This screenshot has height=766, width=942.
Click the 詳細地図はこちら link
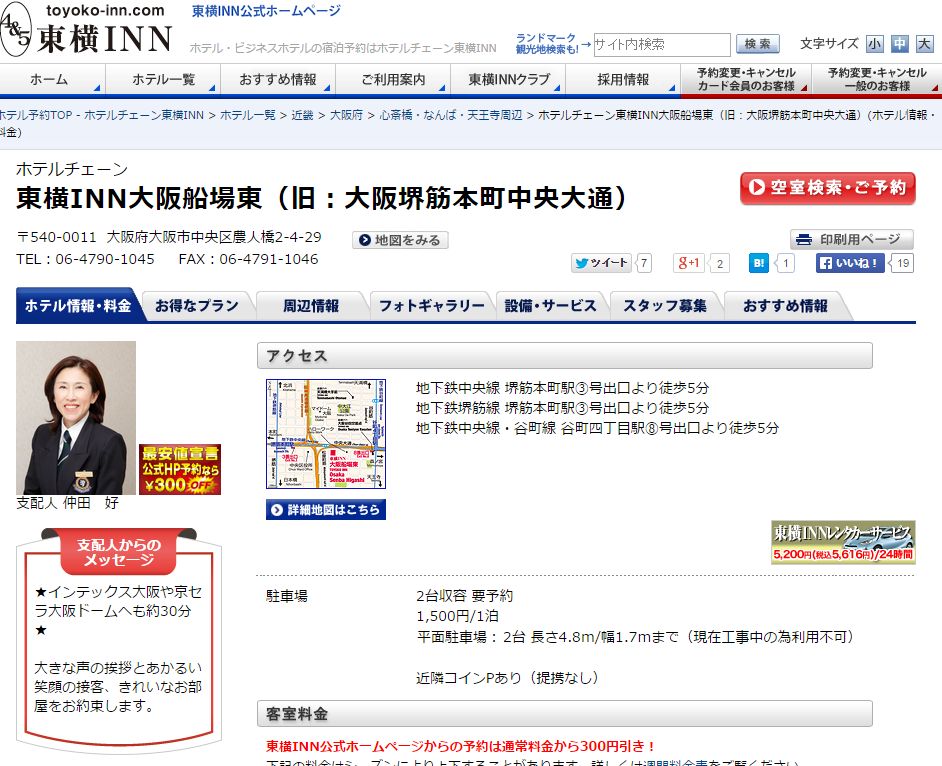pos(326,510)
